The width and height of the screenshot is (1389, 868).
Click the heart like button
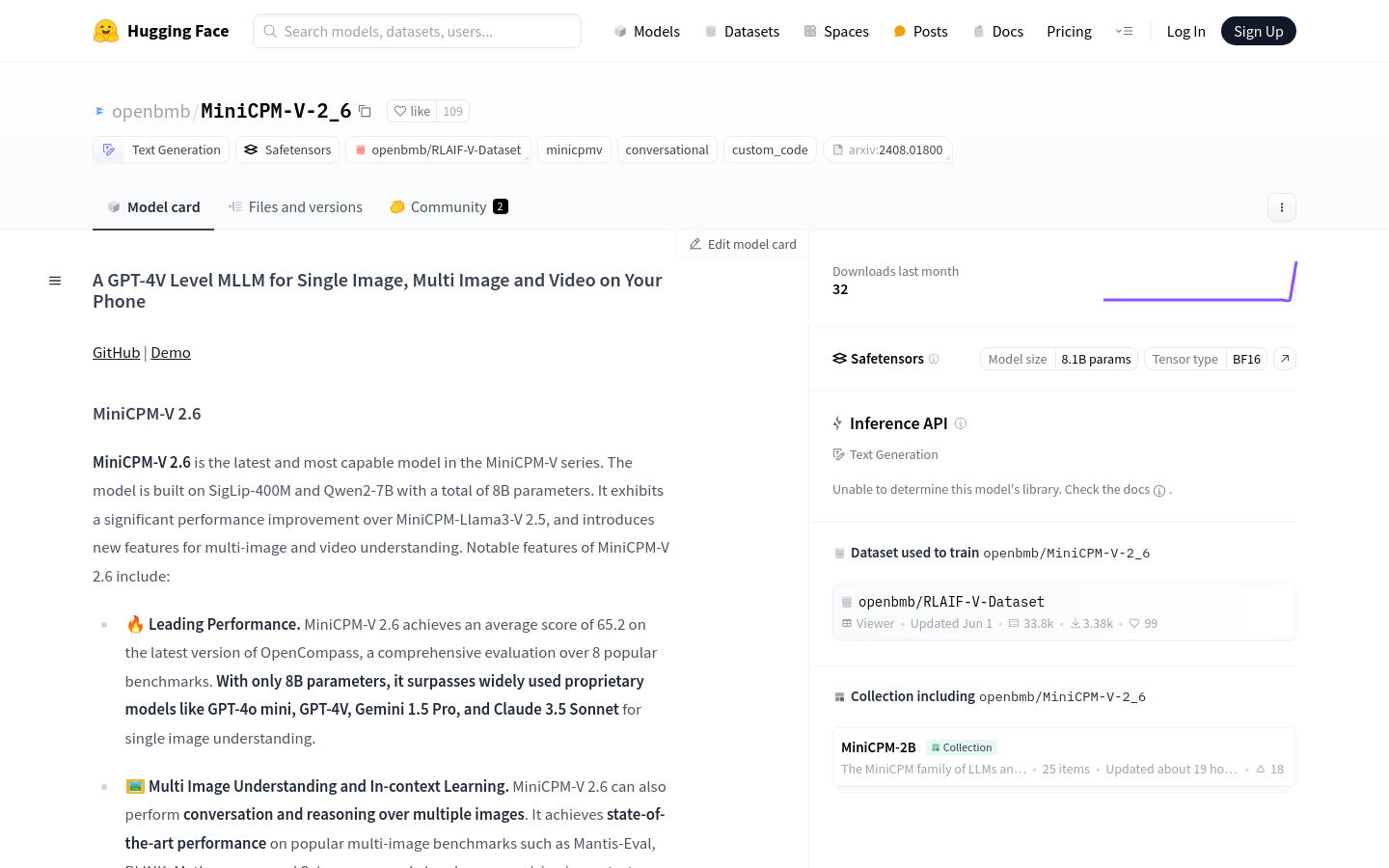412,111
